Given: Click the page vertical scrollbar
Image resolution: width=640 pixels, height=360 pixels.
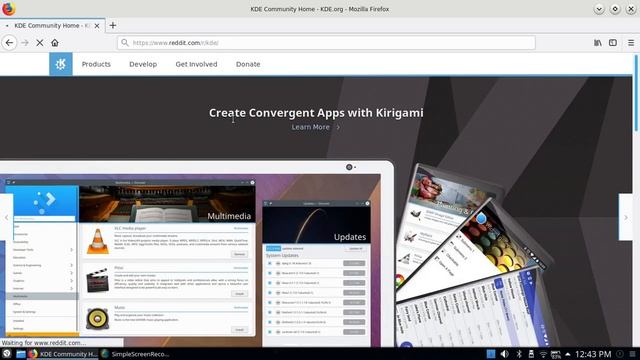Looking at the screenshot, I should [x=636, y=93].
